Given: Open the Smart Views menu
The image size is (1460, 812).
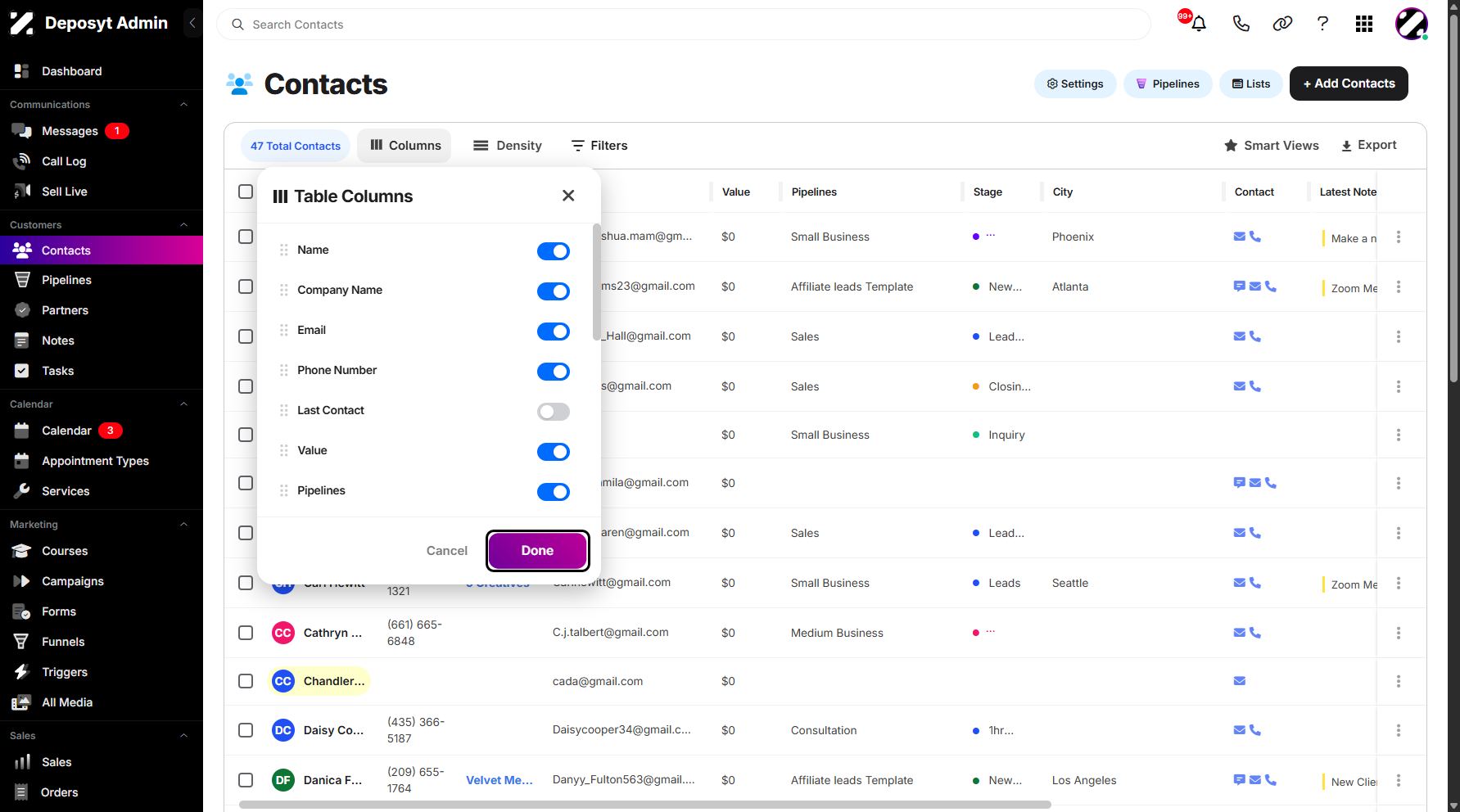Looking at the screenshot, I should [x=1272, y=146].
